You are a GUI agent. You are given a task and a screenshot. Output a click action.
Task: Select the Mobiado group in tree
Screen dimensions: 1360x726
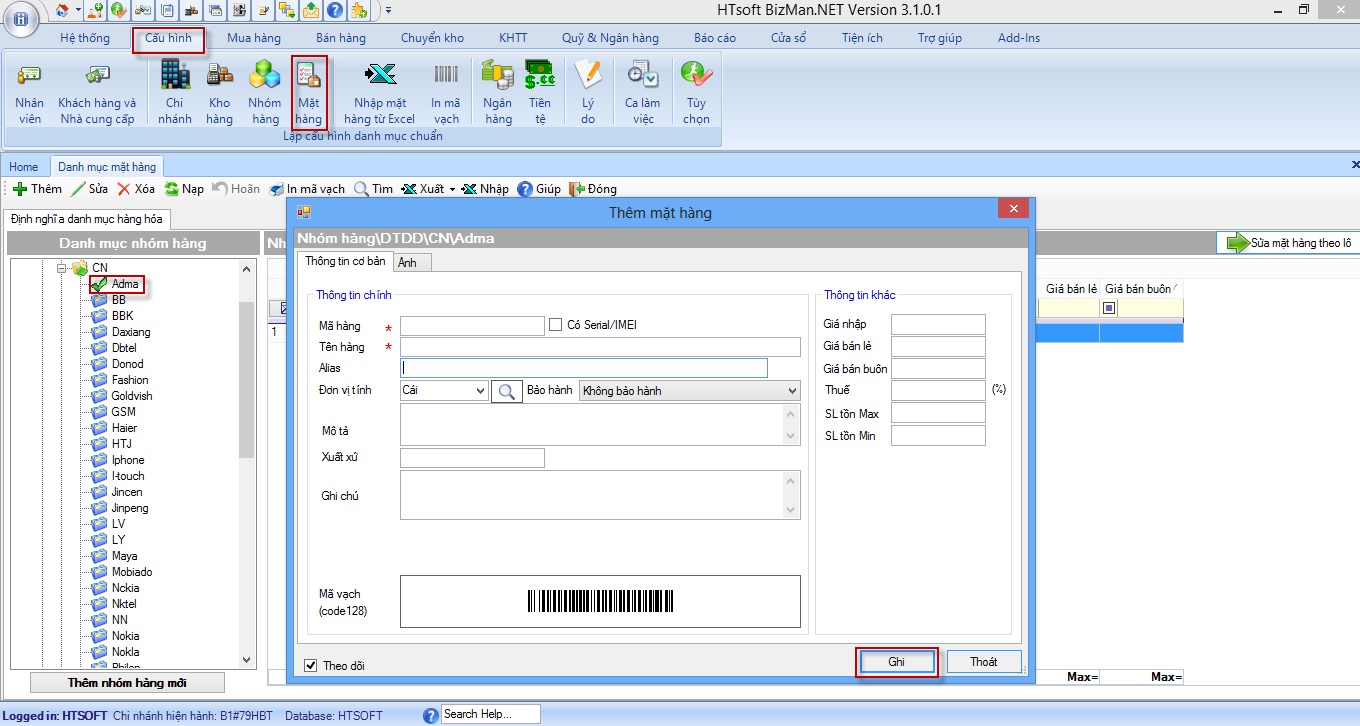tap(132, 572)
